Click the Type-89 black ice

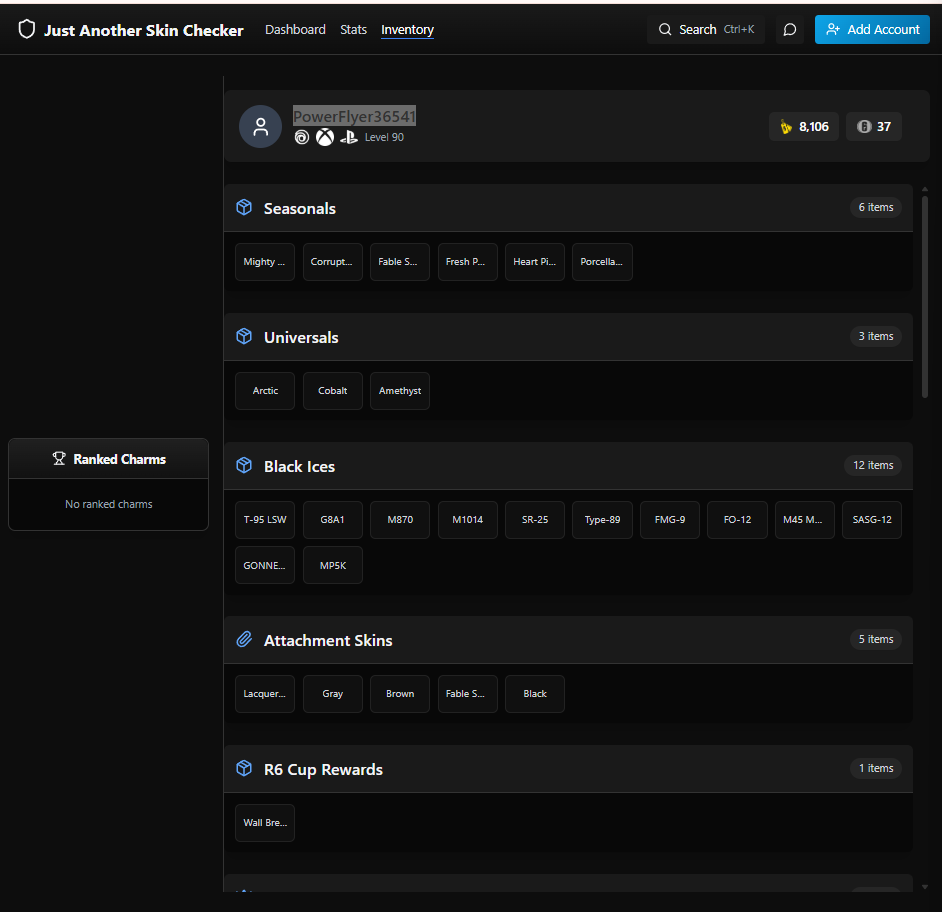(602, 520)
